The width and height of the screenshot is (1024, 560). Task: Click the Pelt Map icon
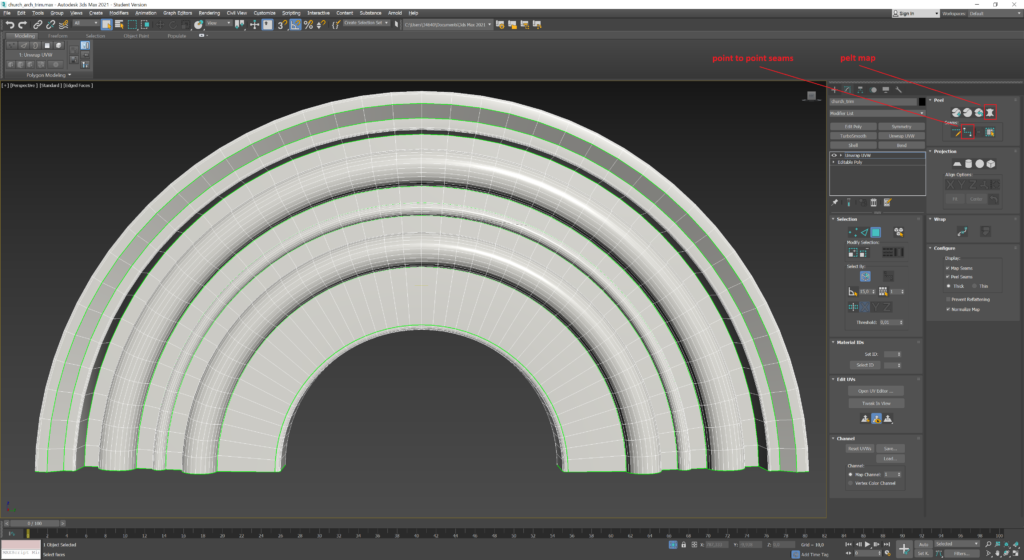(990, 112)
